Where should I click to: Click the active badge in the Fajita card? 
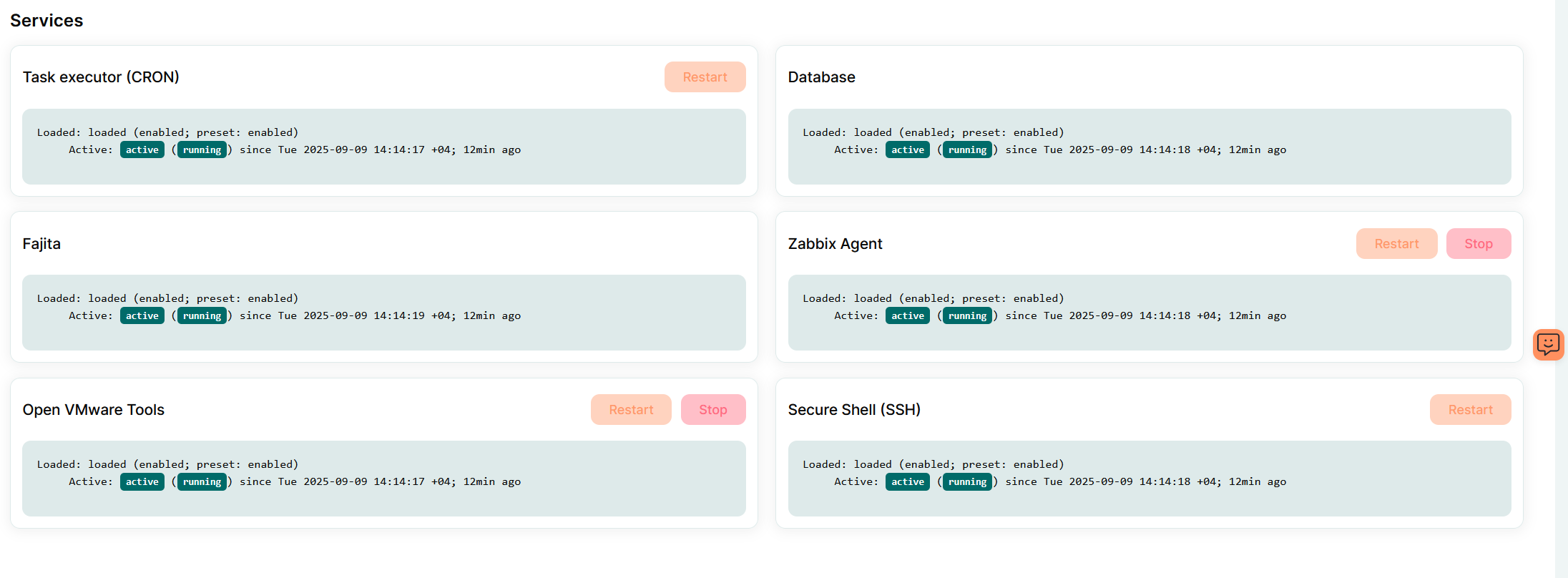coord(142,315)
